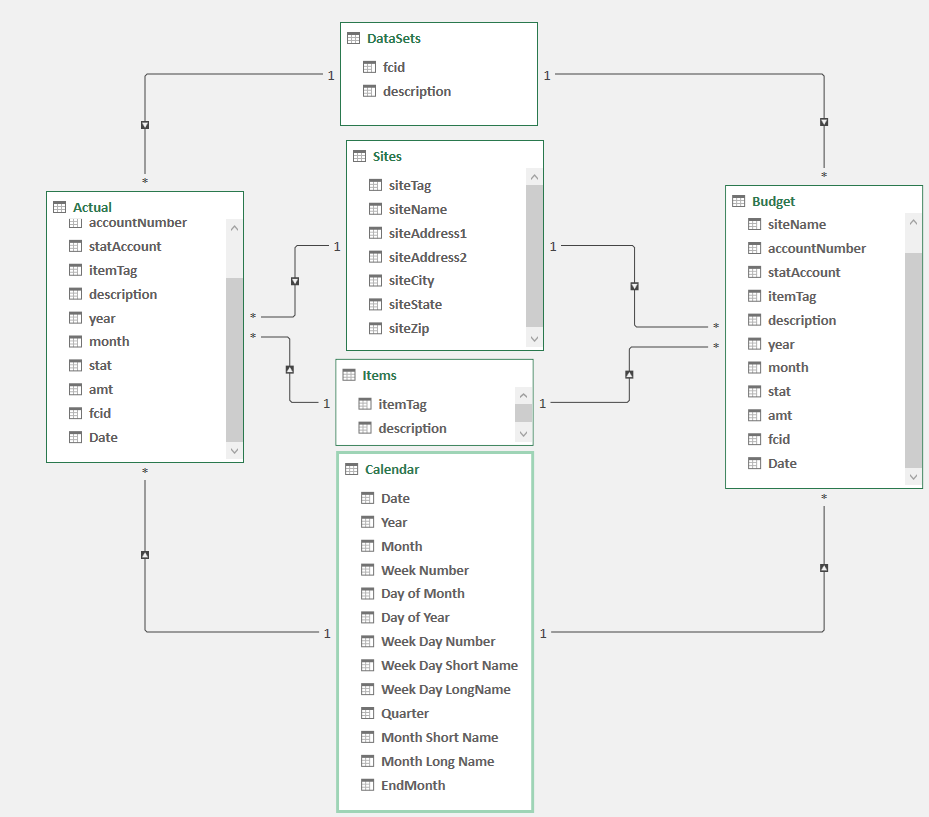Click scroll down arrow in Actual table

click(x=234, y=451)
